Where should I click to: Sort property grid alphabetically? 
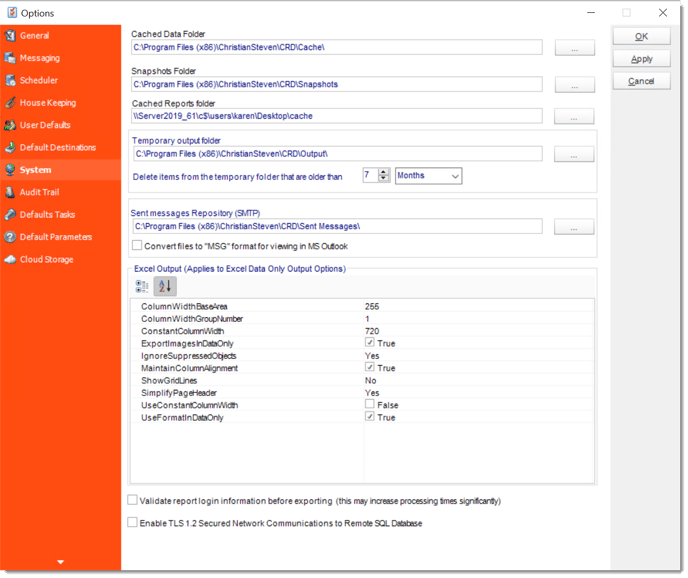[x=165, y=286]
